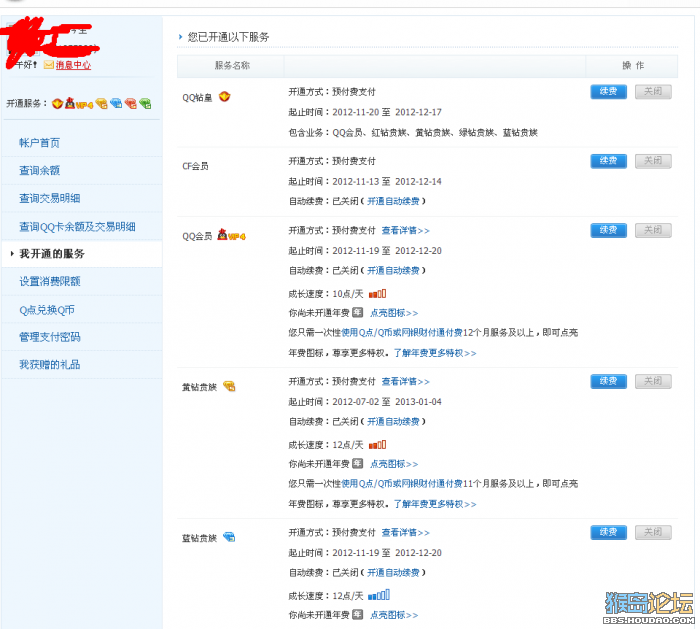The height and width of the screenshot is (629, 700).
Task: Click 了解年费更多特权>> link in the QQ会员 section
Action: 435,353
